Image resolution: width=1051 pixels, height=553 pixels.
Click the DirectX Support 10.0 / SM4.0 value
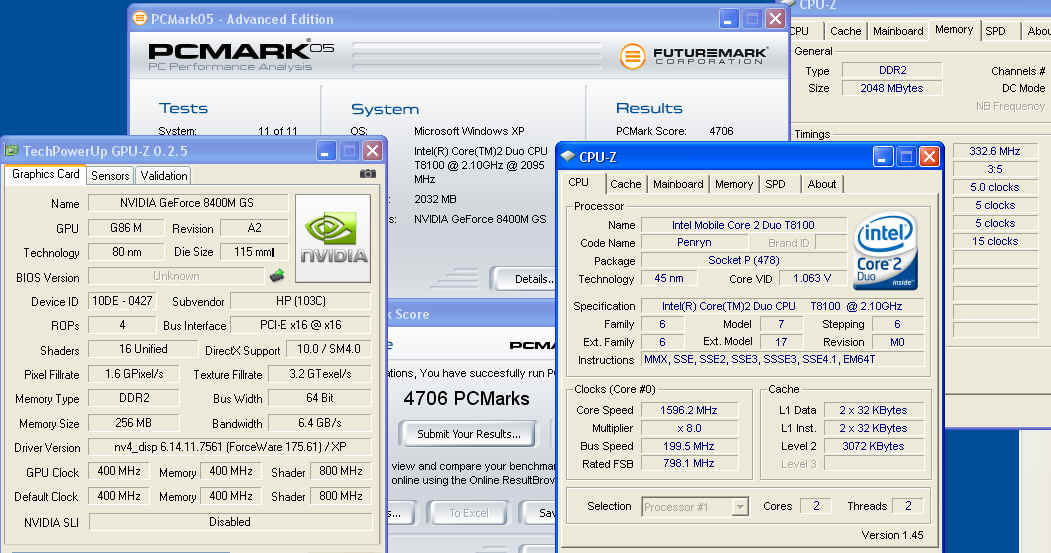pyautogui.click(x=328, y=349)
